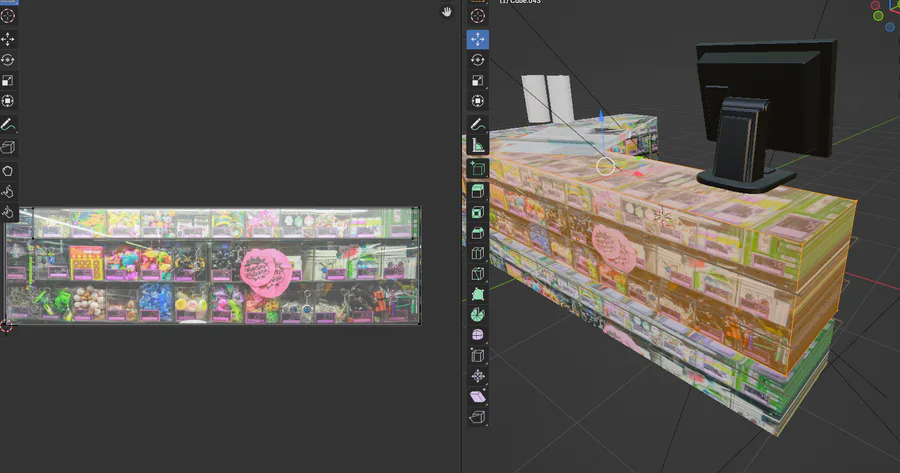Click the pan hand gizmo in UV editor
The width and height of the screenshot is (900, 473).
click(447, 11)
